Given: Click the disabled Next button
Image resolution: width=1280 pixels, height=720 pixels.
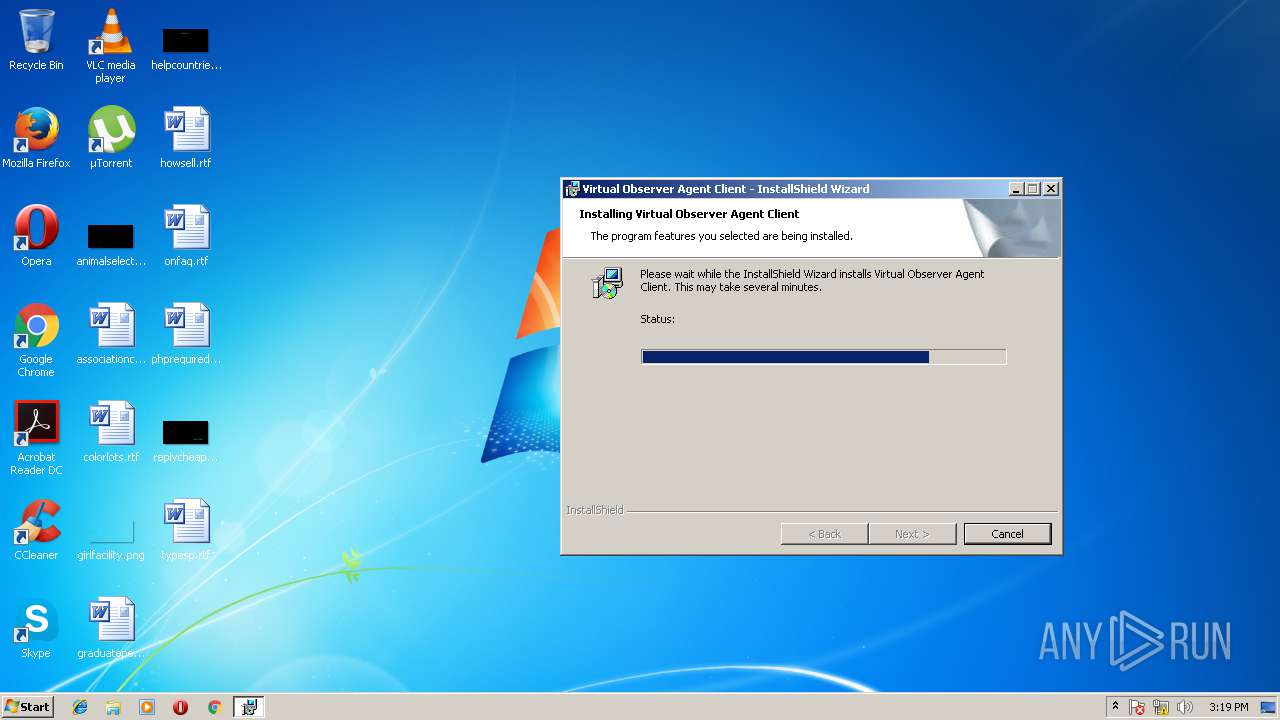Looking at the screenshot, I should coord(912,534).
